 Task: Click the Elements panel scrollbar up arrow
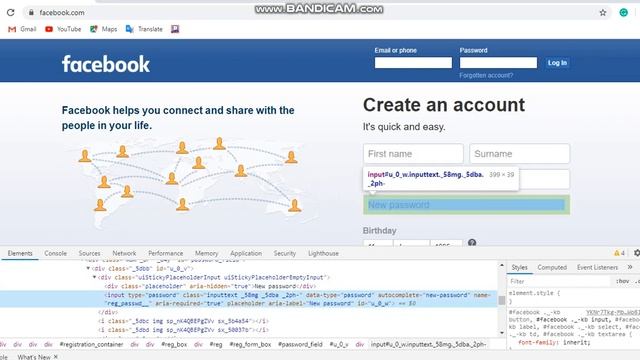point(502,265)
